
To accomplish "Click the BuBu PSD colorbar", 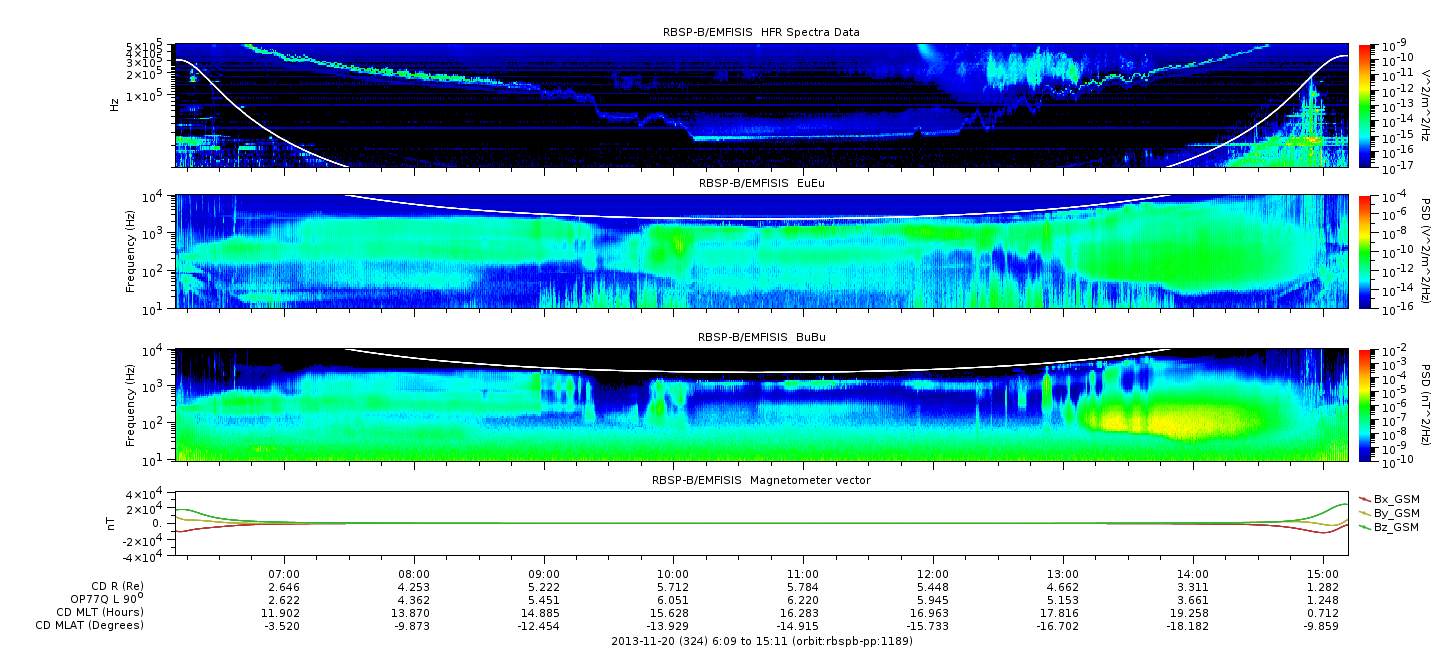I will click(x=1365, y=404).
